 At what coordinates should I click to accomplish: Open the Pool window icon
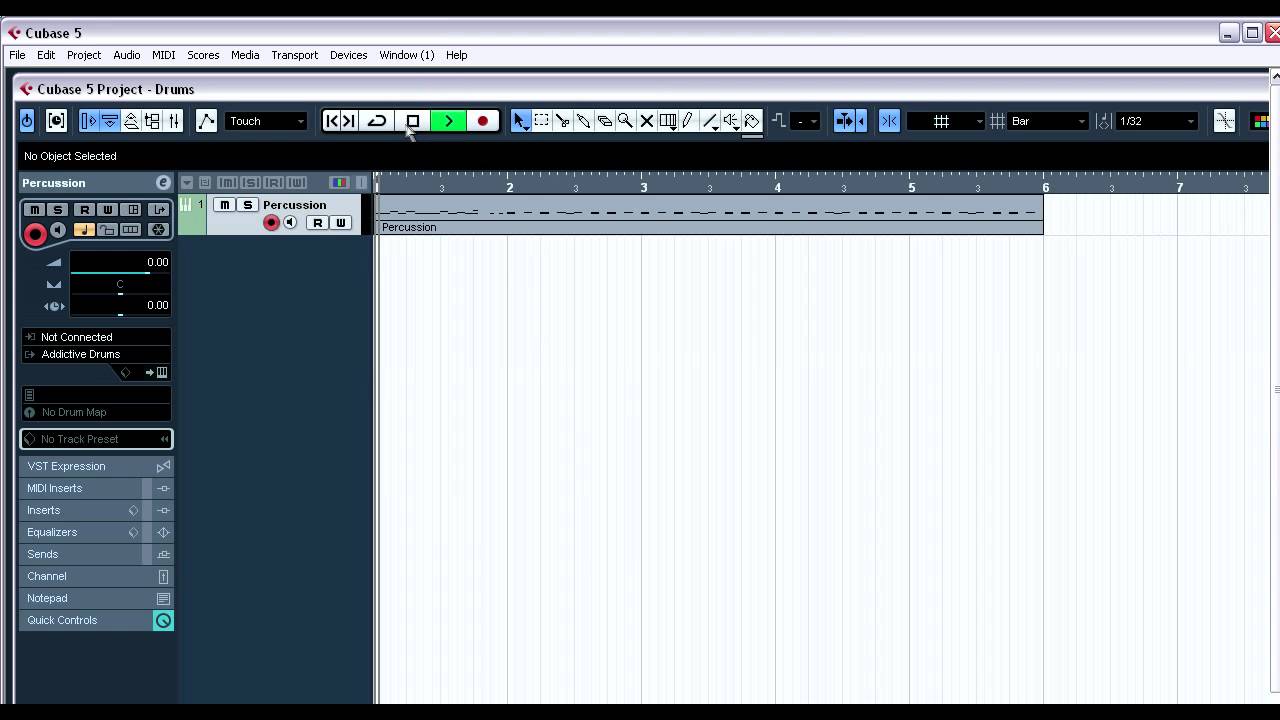153,121
